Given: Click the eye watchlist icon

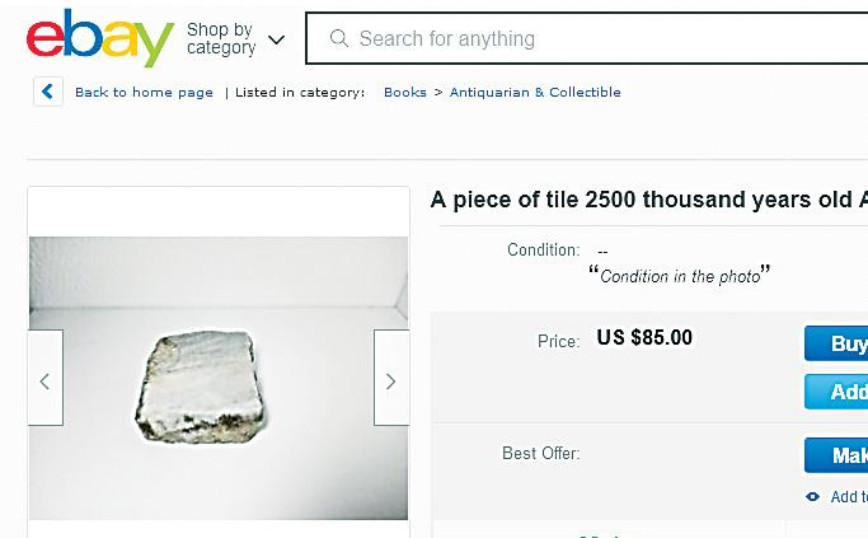Looking at the screenshot, I should [813, 497].
